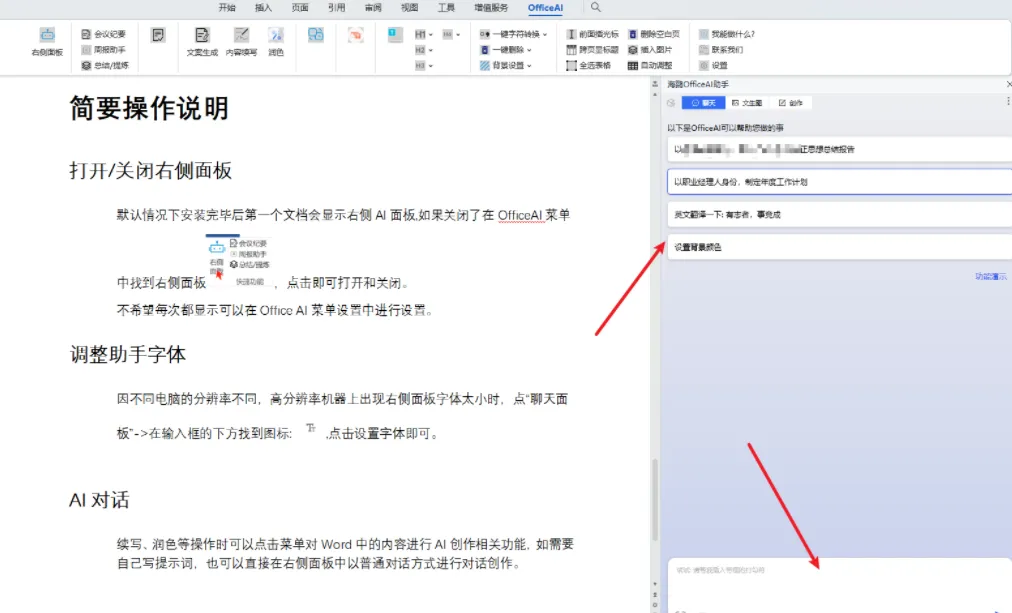Screen dimensions: 1012x613
Task: Click the embedded ribbon thumbnail image in document
Action: (239, 261)
